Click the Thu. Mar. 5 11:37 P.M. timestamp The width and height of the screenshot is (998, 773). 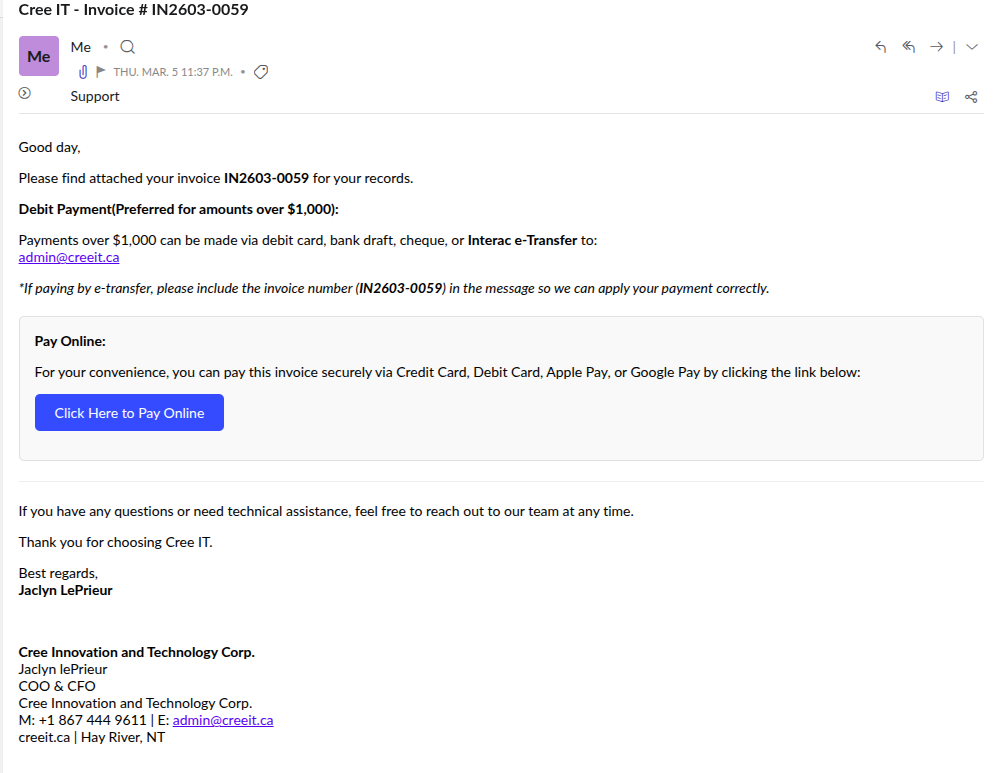coord(173,72)
